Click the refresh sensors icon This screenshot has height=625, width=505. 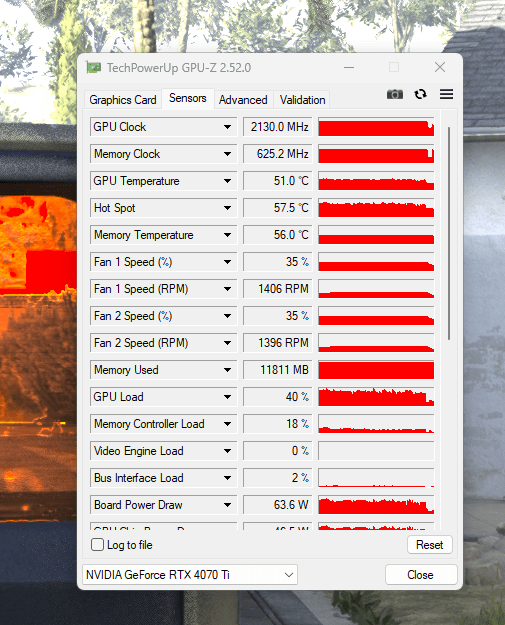(x=420, y=94)
